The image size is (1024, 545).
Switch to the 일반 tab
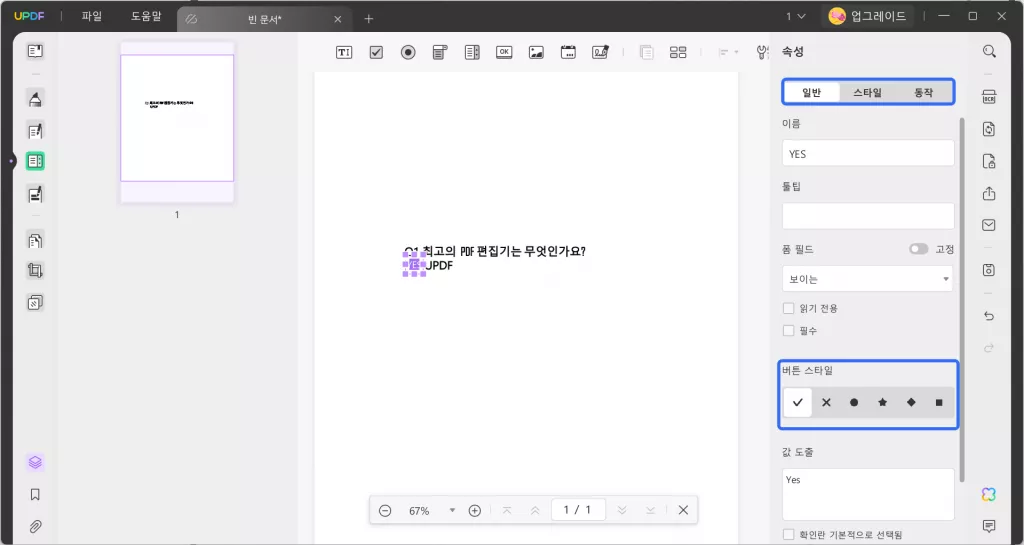[x=811, y=93]
